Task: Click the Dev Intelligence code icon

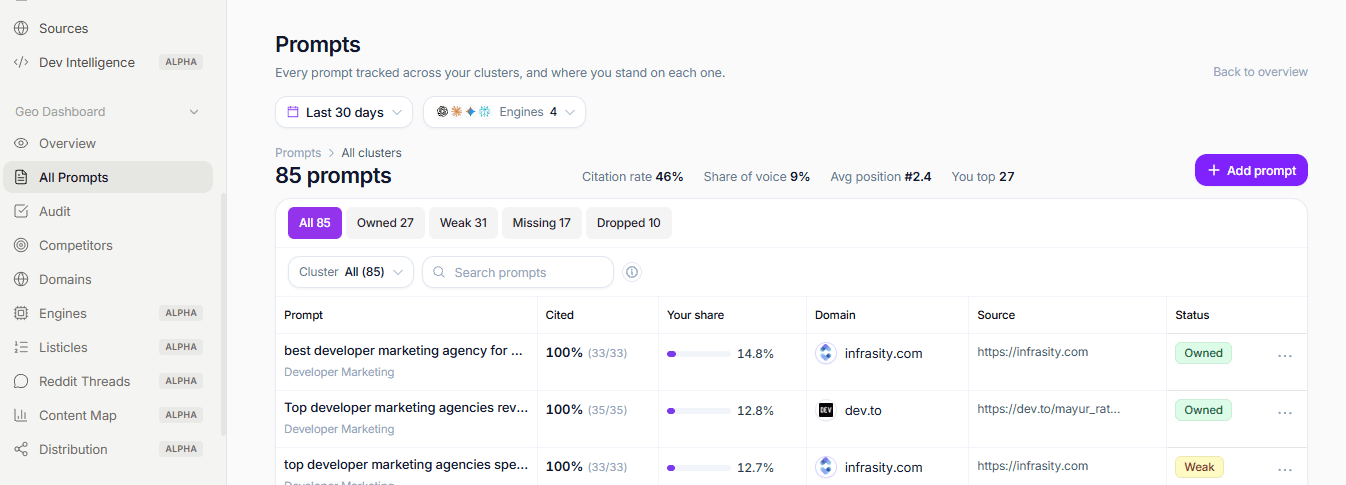Action: 21,62
